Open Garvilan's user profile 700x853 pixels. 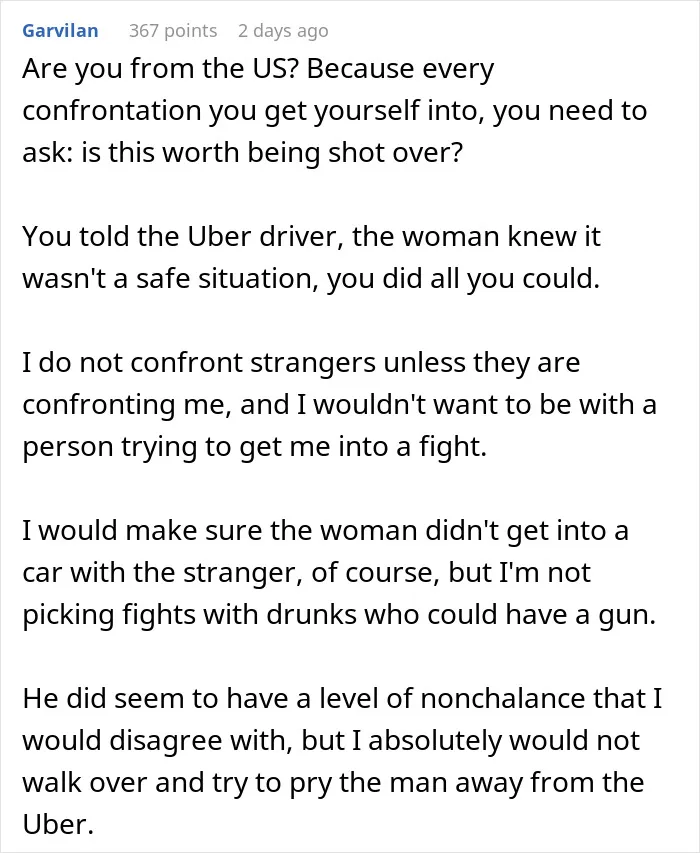click(x=60, y=30)
